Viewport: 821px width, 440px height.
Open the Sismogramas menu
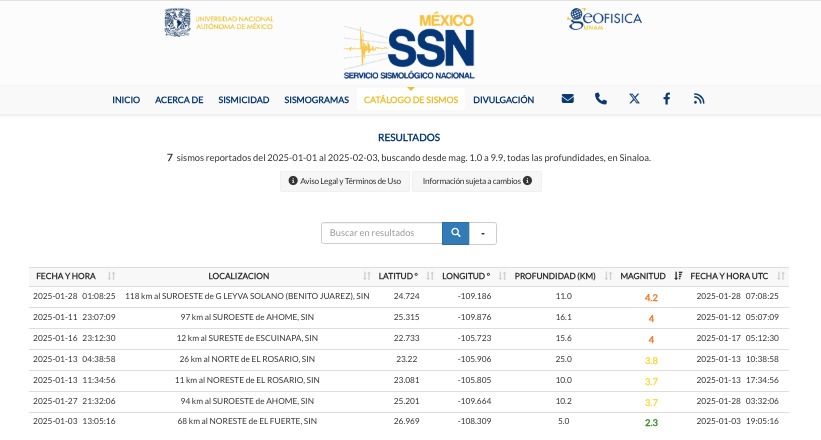coord(316,100)
